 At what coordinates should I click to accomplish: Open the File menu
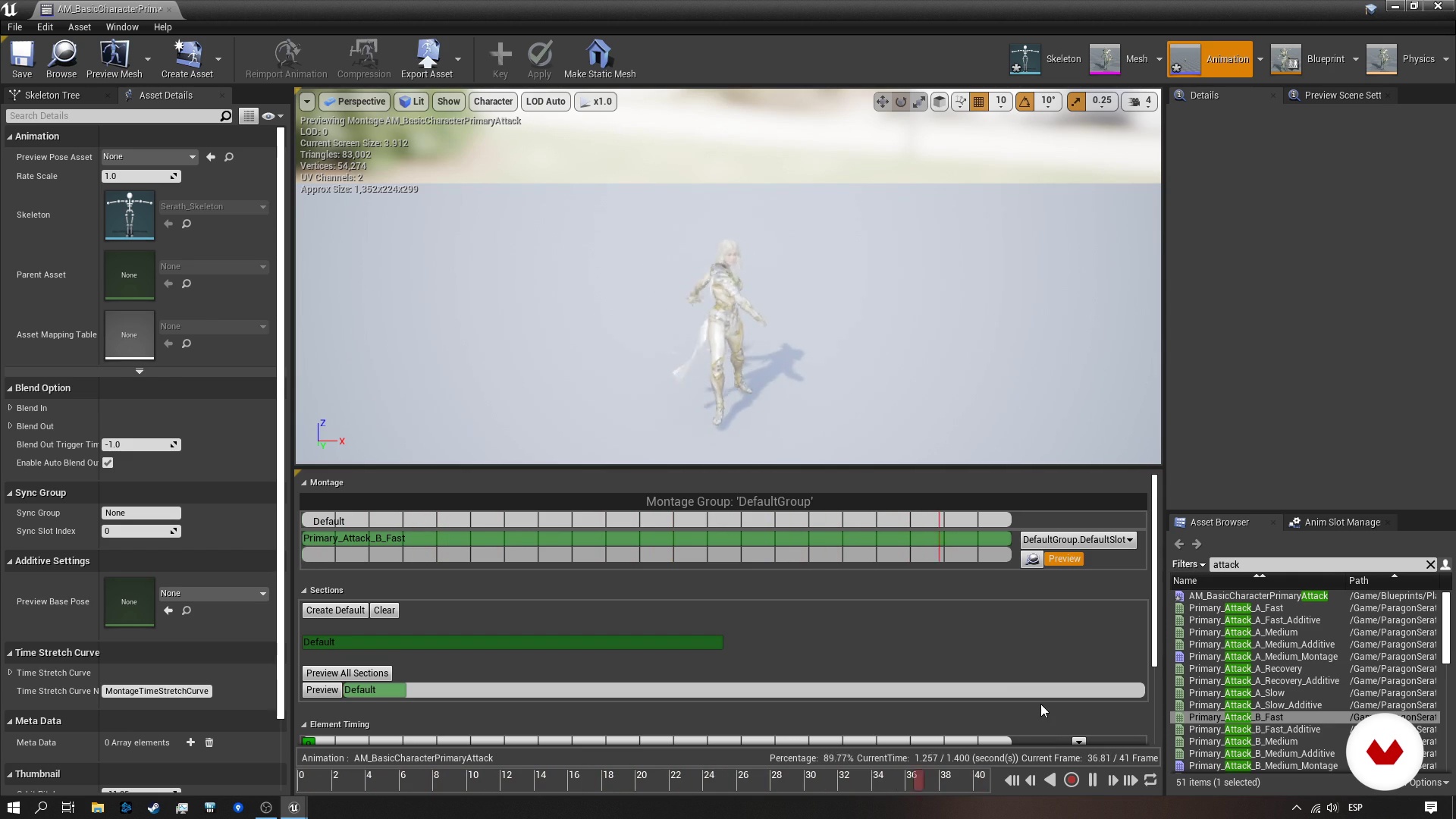tap(14, 27)
